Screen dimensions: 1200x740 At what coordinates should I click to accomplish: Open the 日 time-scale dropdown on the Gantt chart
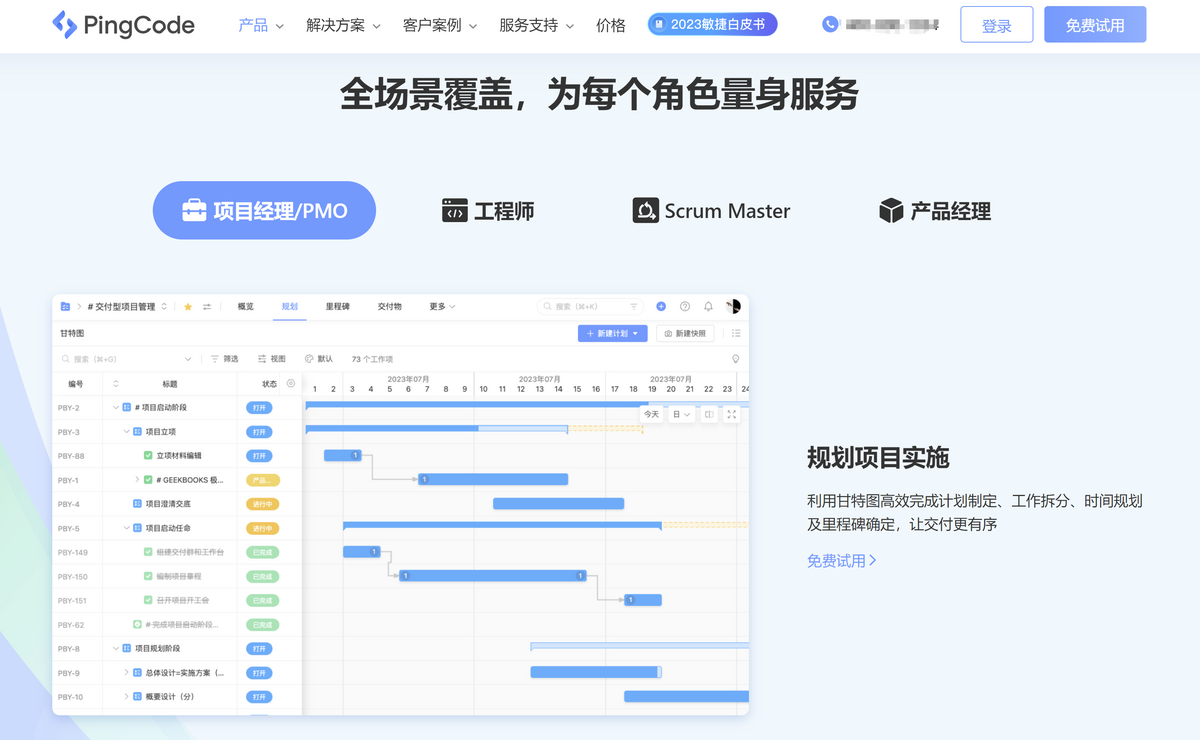[x=682, y=414]
